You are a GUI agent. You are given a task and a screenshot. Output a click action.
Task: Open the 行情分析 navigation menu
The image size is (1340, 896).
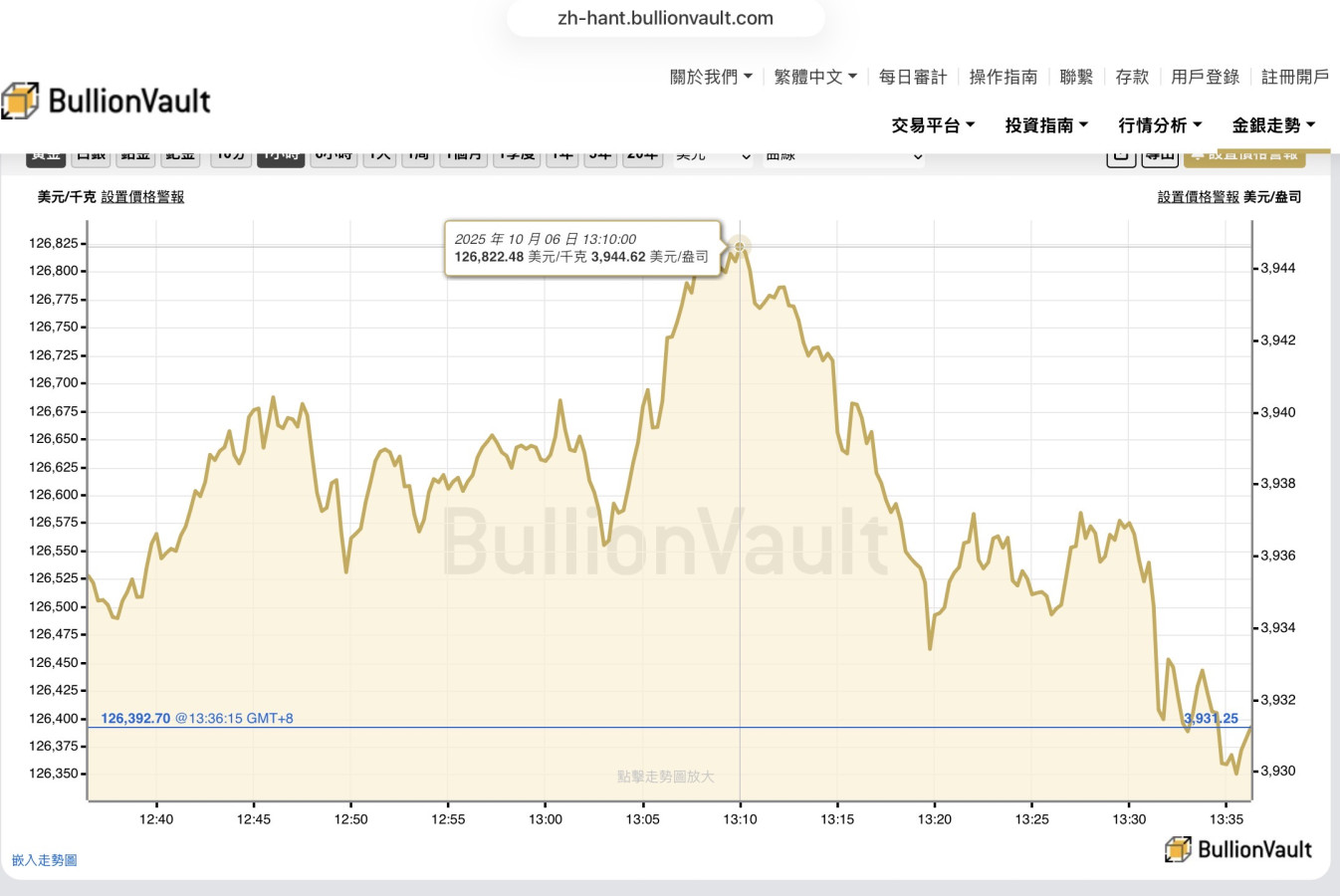(1160, 125)
